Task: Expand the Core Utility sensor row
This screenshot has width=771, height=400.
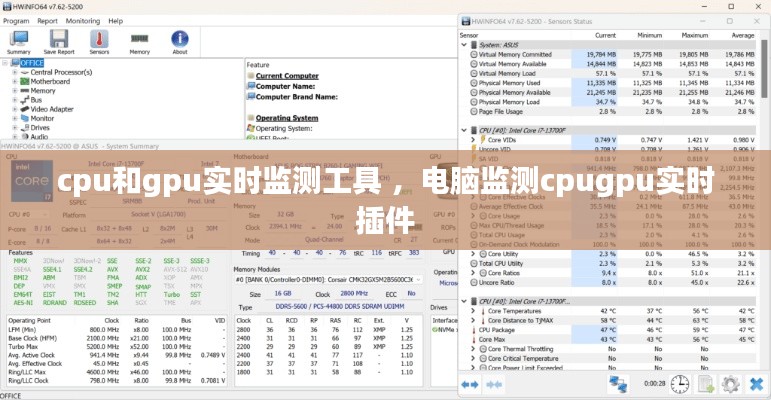Action: [473, 254]
